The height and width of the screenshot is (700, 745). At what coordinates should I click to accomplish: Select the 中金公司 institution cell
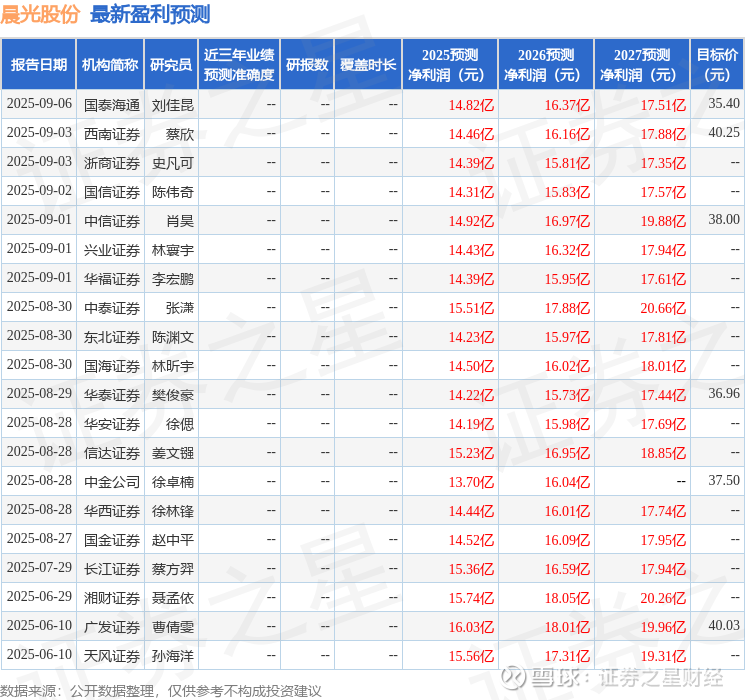pos(112,482)
